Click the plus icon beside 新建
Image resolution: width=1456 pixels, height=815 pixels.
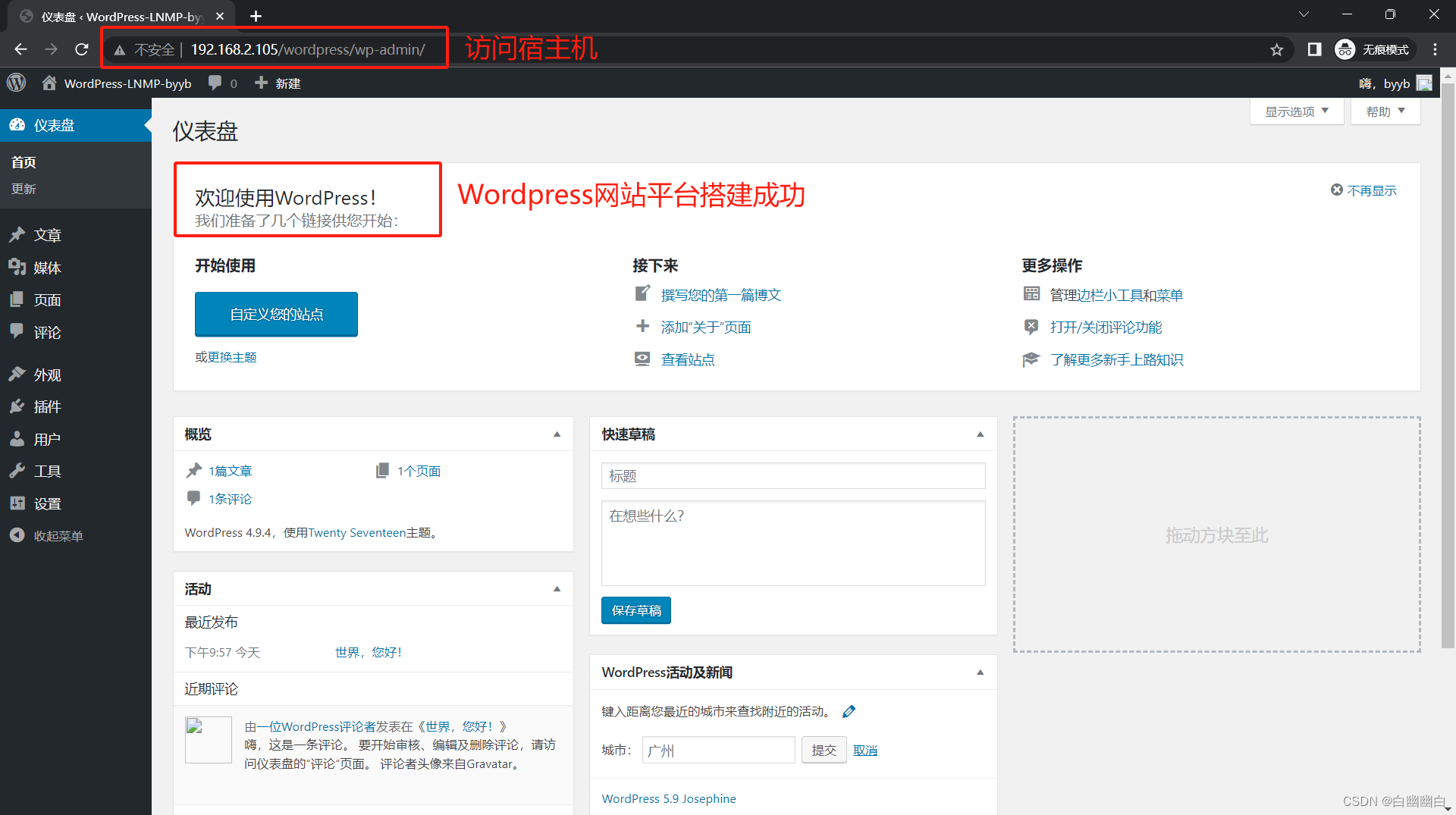click(261, 83)
